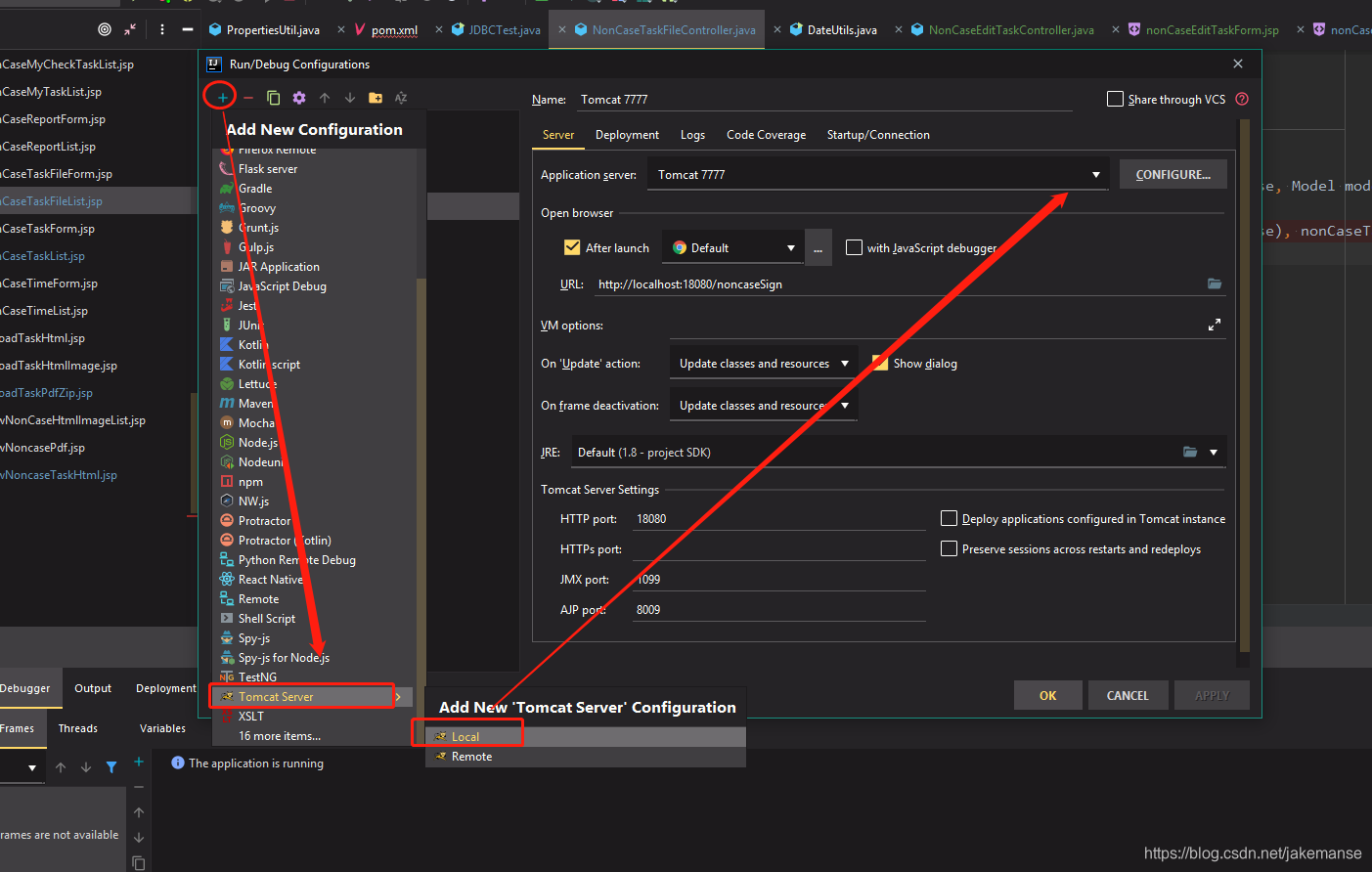Click the Name field with Tomcat 7777

[x=823, y=100]
